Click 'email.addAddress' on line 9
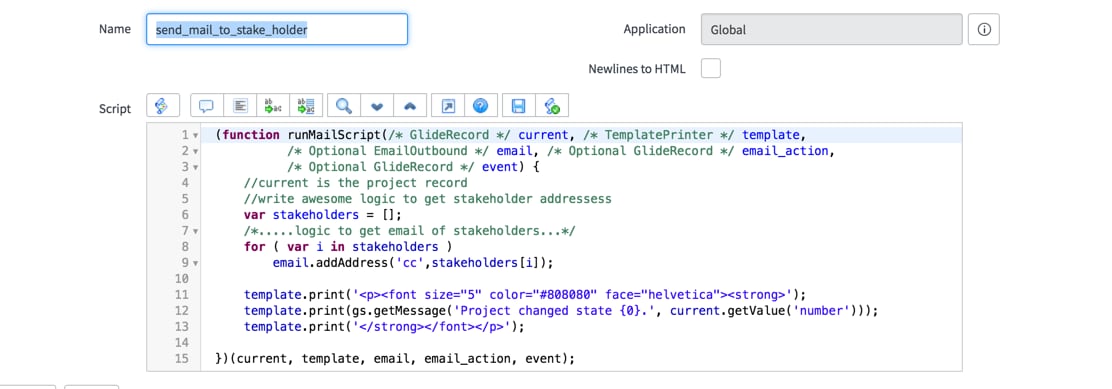1112x389 pixels. tap(331, 263)
